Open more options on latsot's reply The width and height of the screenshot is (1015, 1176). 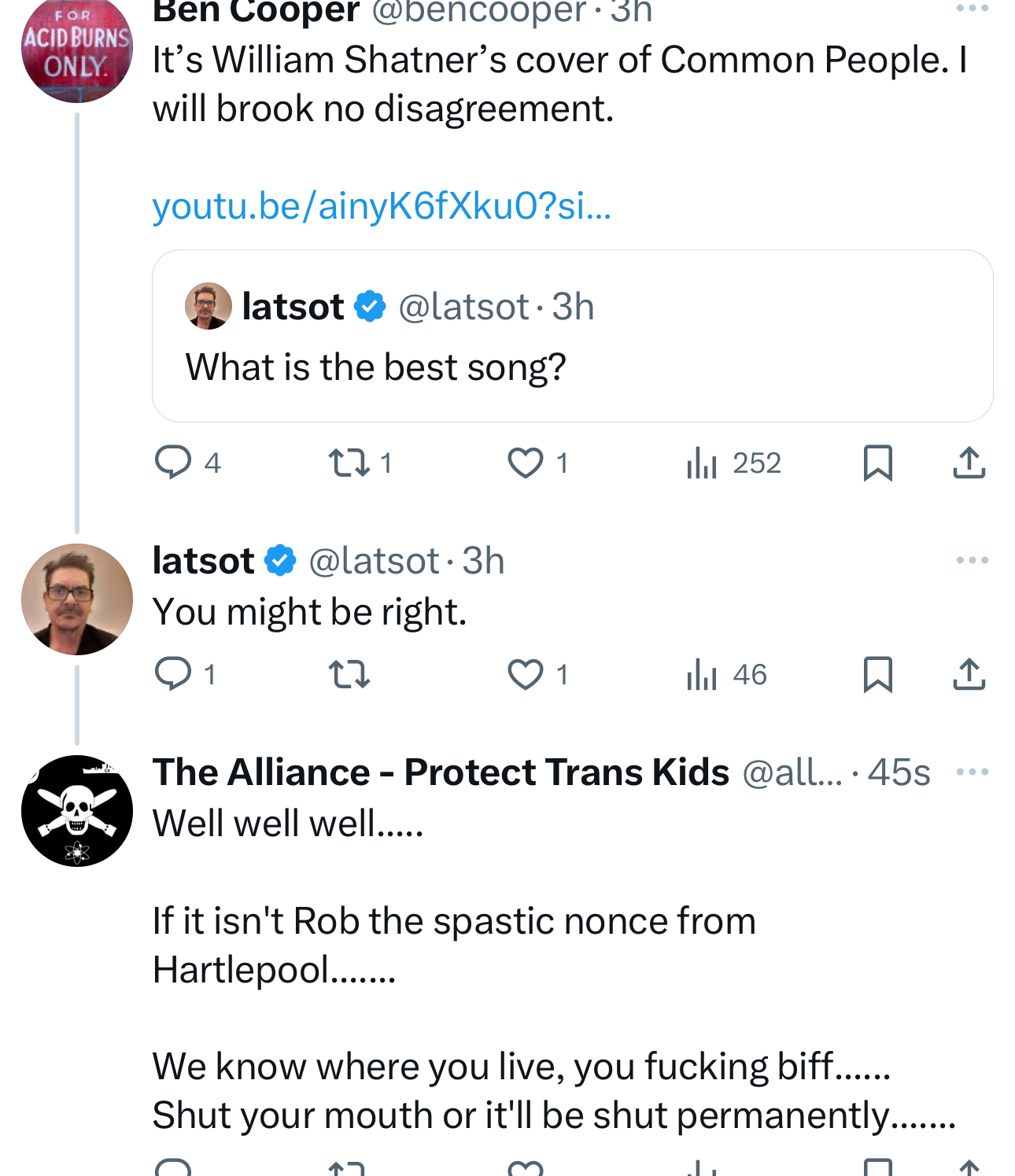[972, 560]
